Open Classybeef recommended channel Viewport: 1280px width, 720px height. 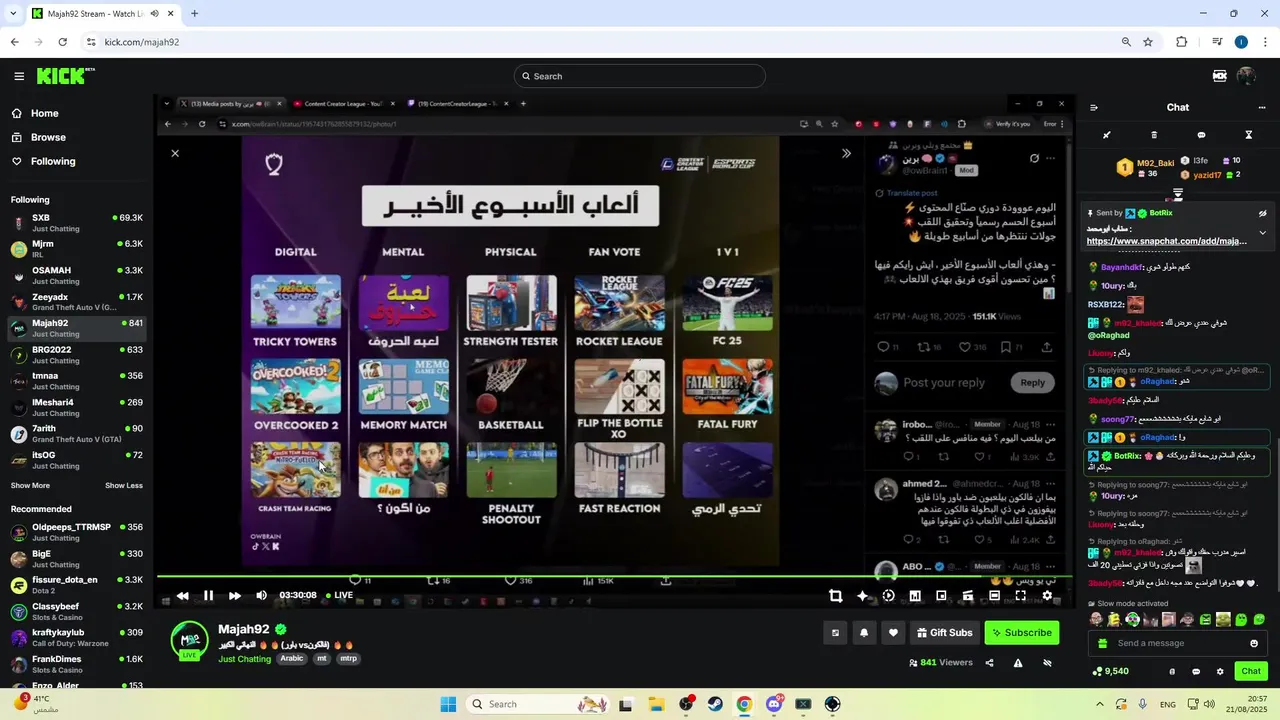pyautogui.click(x=77, y=611)
